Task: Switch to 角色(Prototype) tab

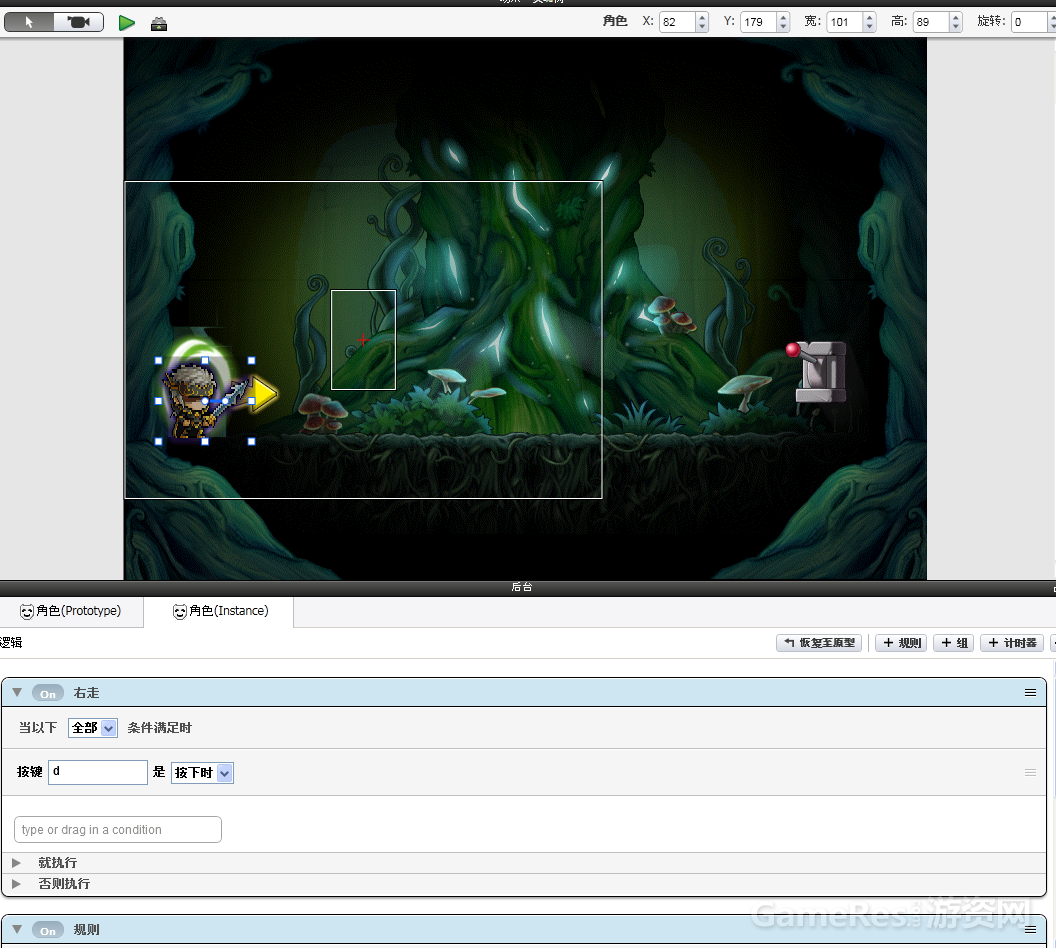Action: (x=71, y=611)
